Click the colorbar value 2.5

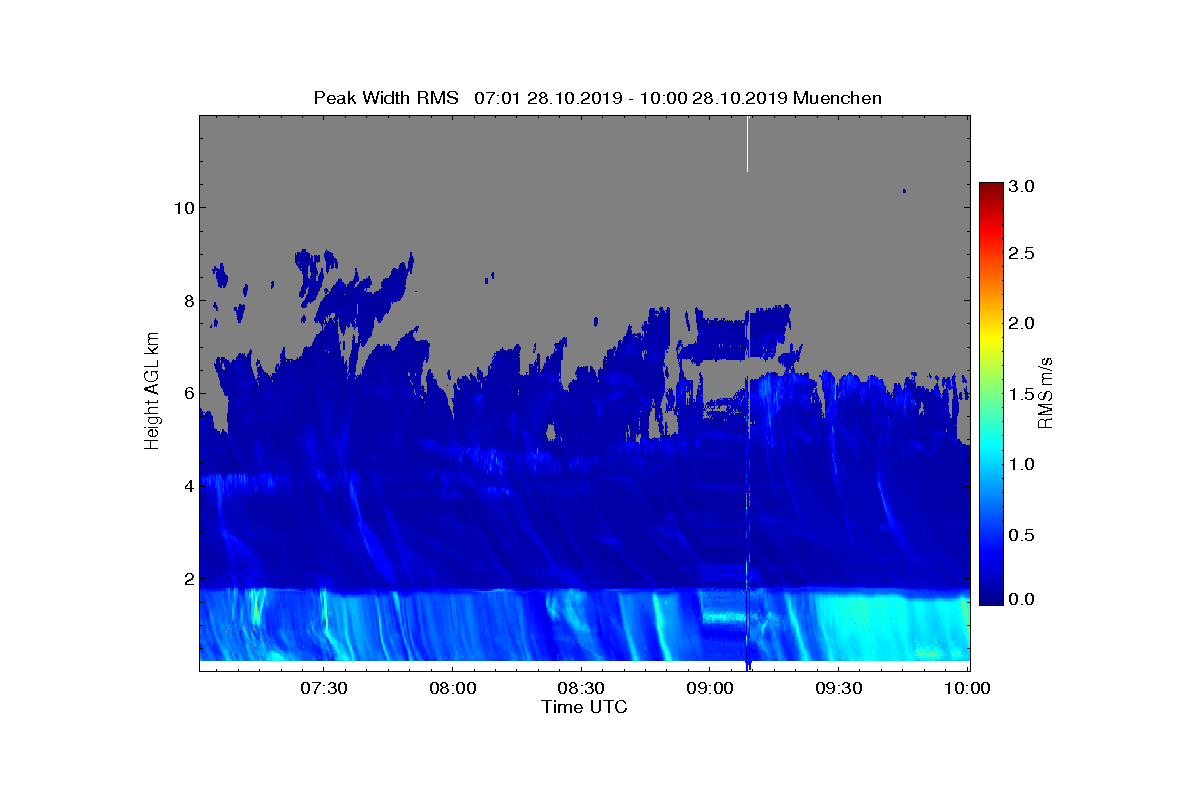1022,254
